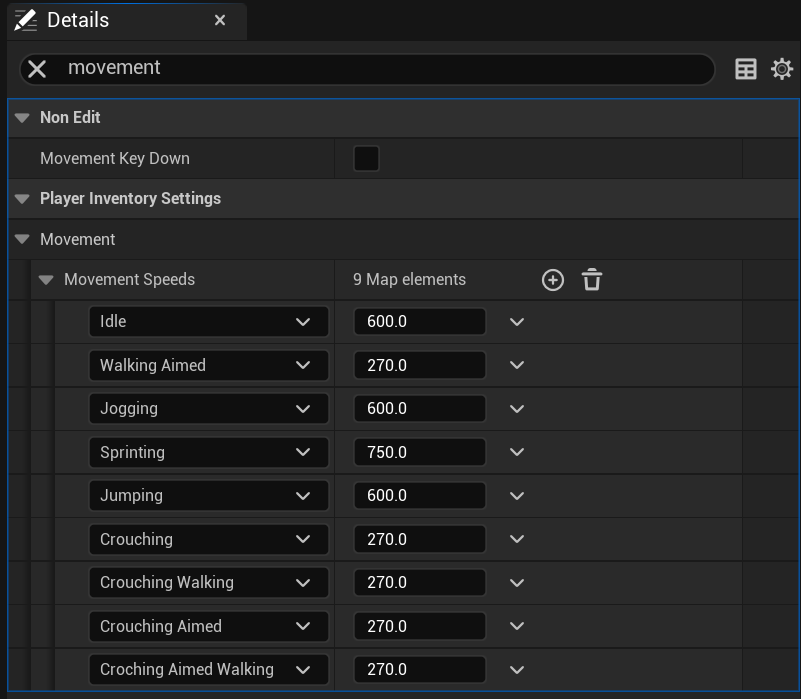
Task: Toggle the Movement Key Down checkbox
Action: [x=366, y=158]
